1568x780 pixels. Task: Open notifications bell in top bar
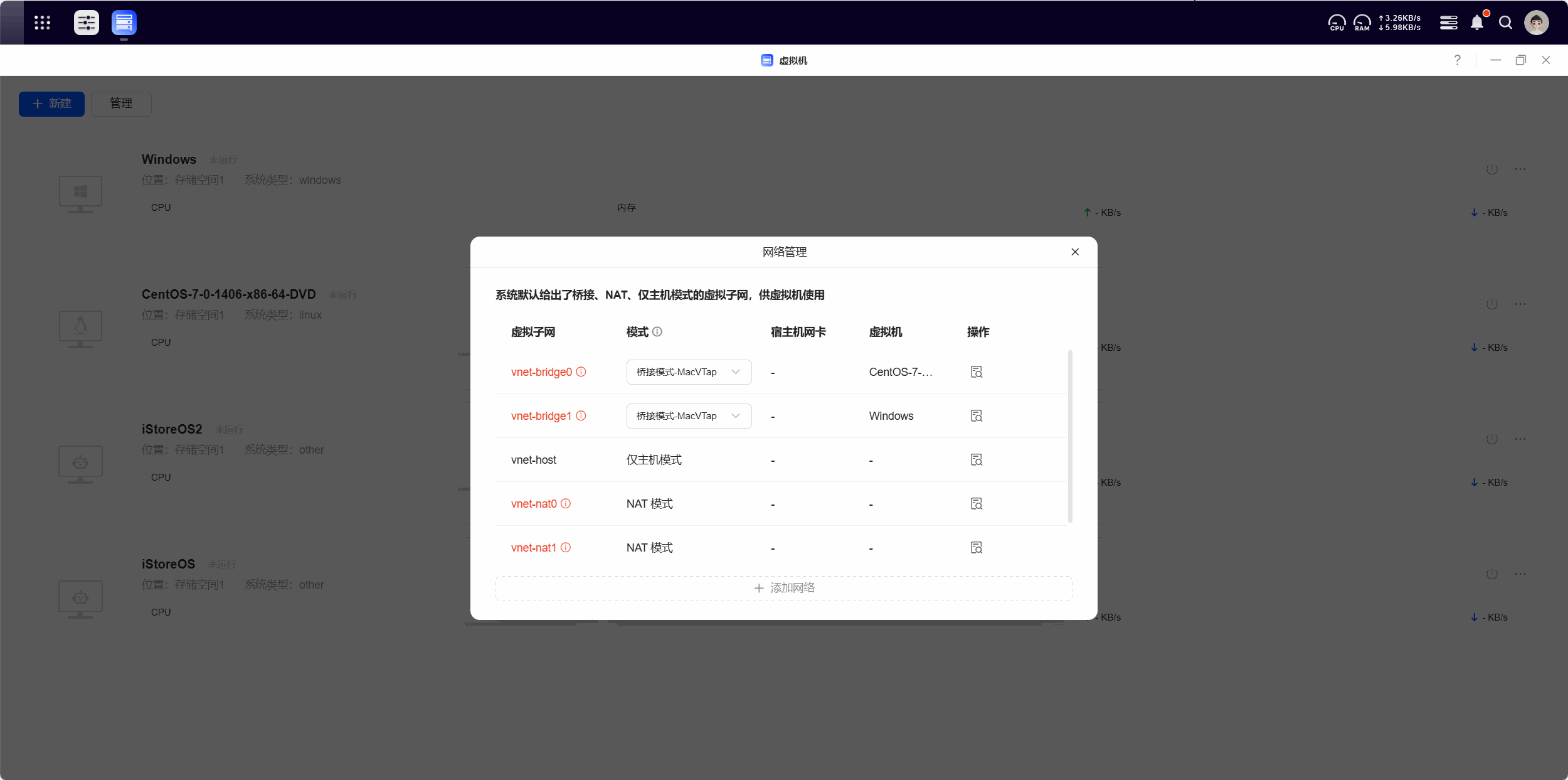coord(1477,23)
